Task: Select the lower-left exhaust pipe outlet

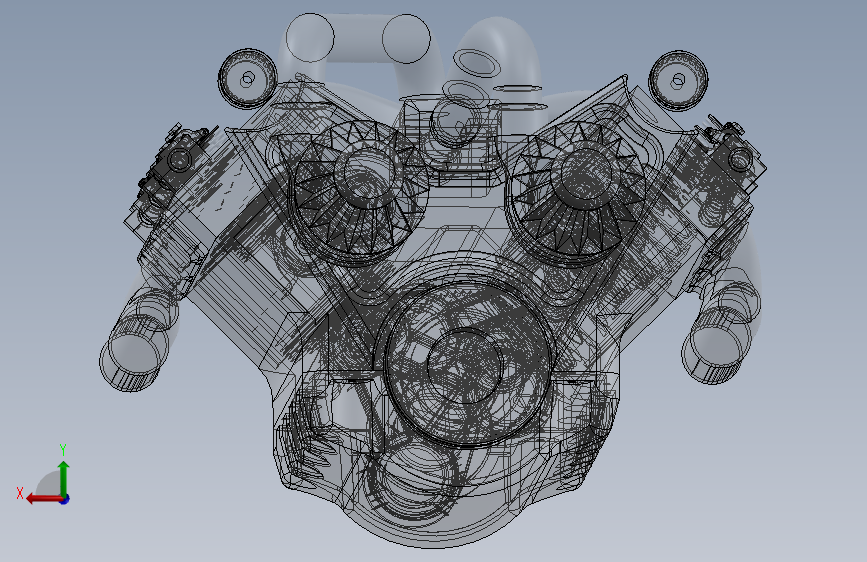Action: [x=133, y=352]
